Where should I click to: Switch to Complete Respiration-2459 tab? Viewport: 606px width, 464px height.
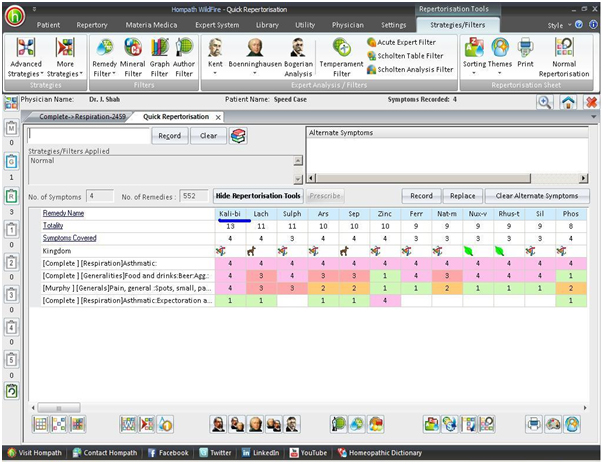82,117
